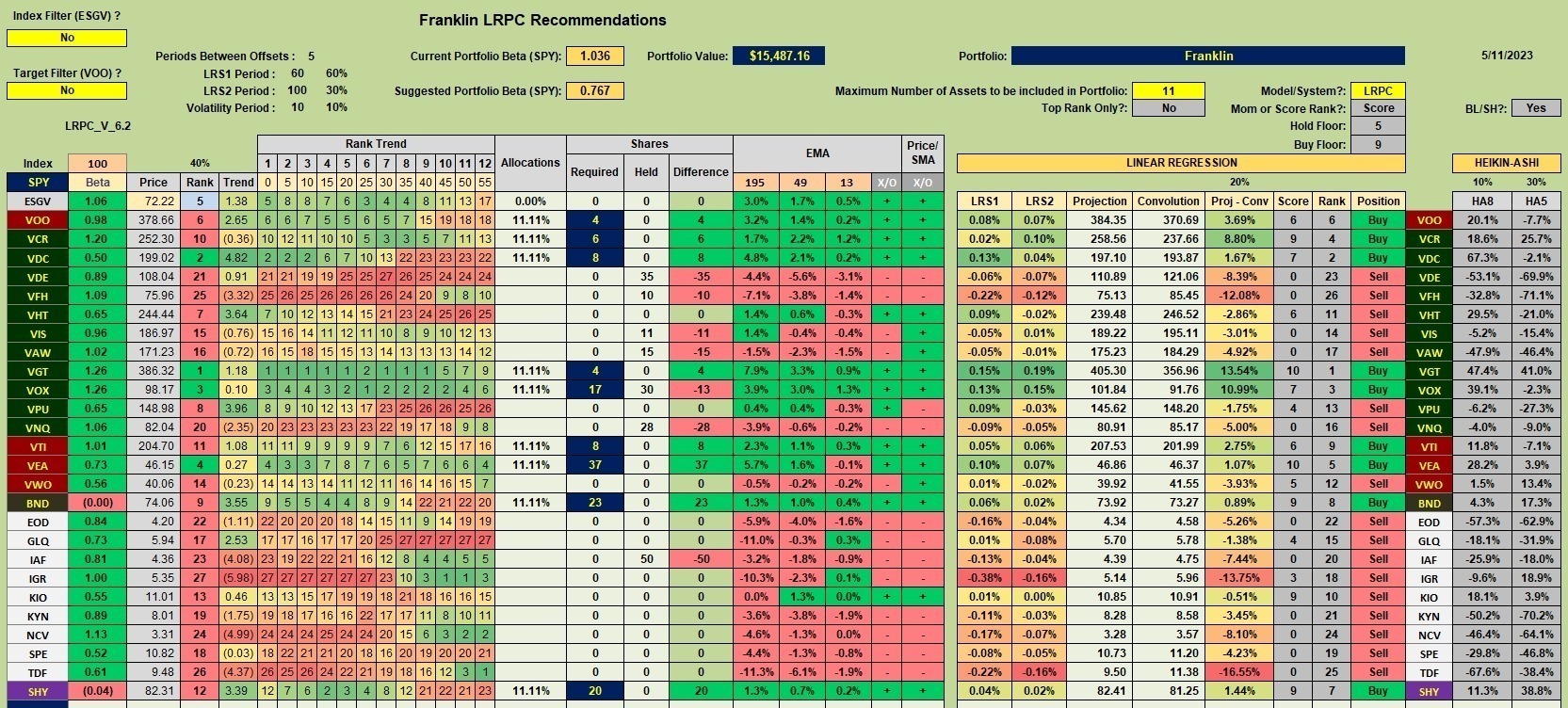
Task: Click the Current Portfolio Beta value 1.036
Action: [x=595, y=56]
